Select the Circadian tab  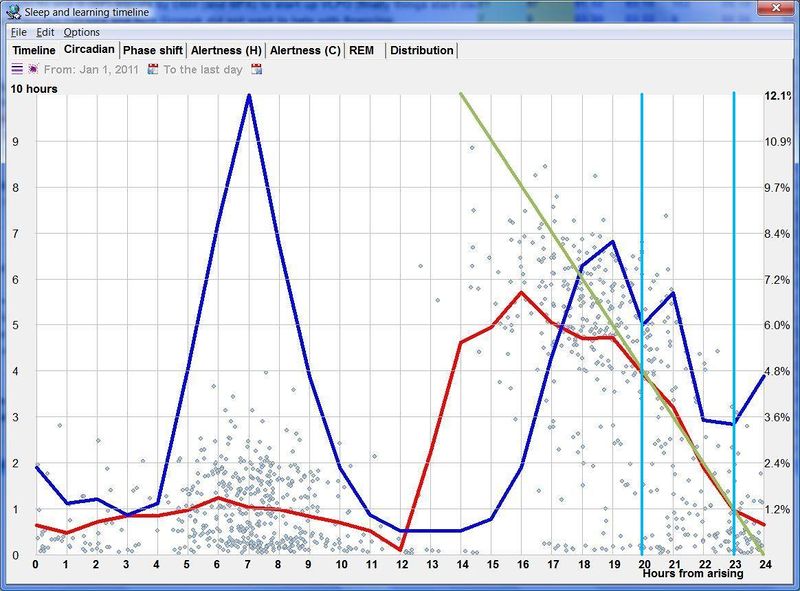click(89, 49)
